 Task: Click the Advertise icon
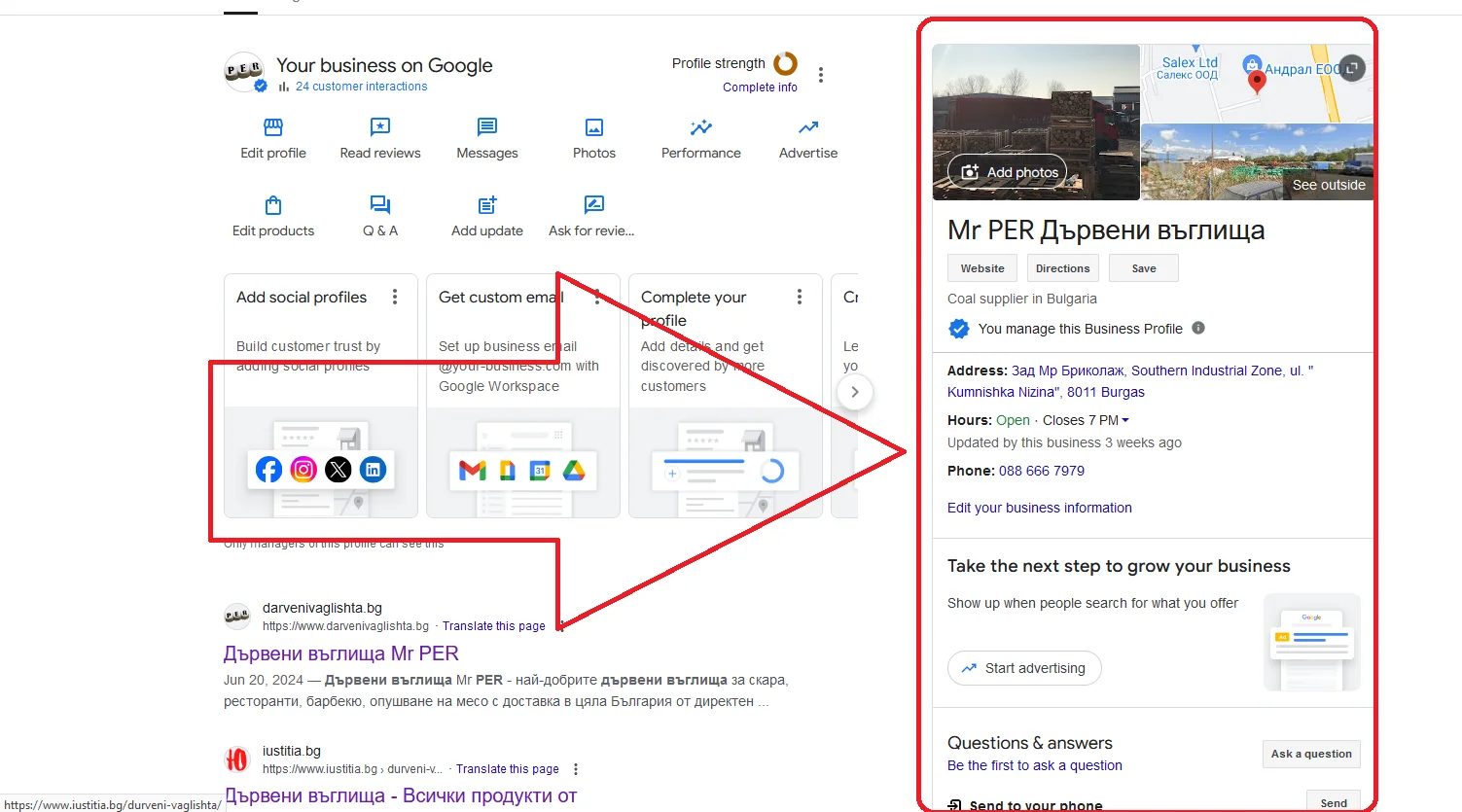tap(807, 127)
